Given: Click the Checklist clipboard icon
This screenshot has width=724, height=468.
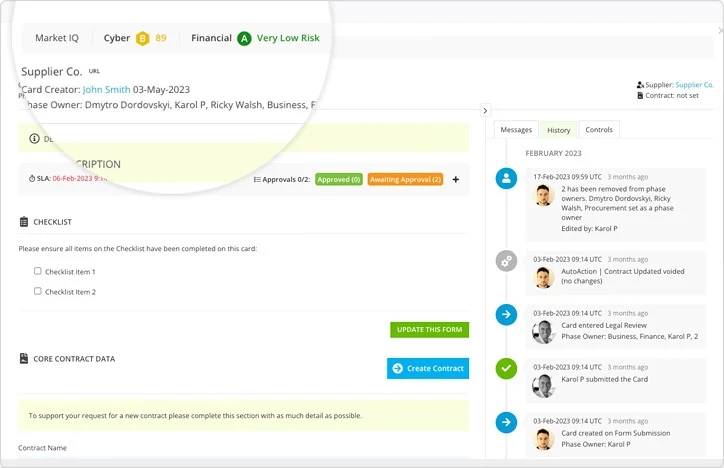Looking at the screenshot, I should click(x=24, y=222).
